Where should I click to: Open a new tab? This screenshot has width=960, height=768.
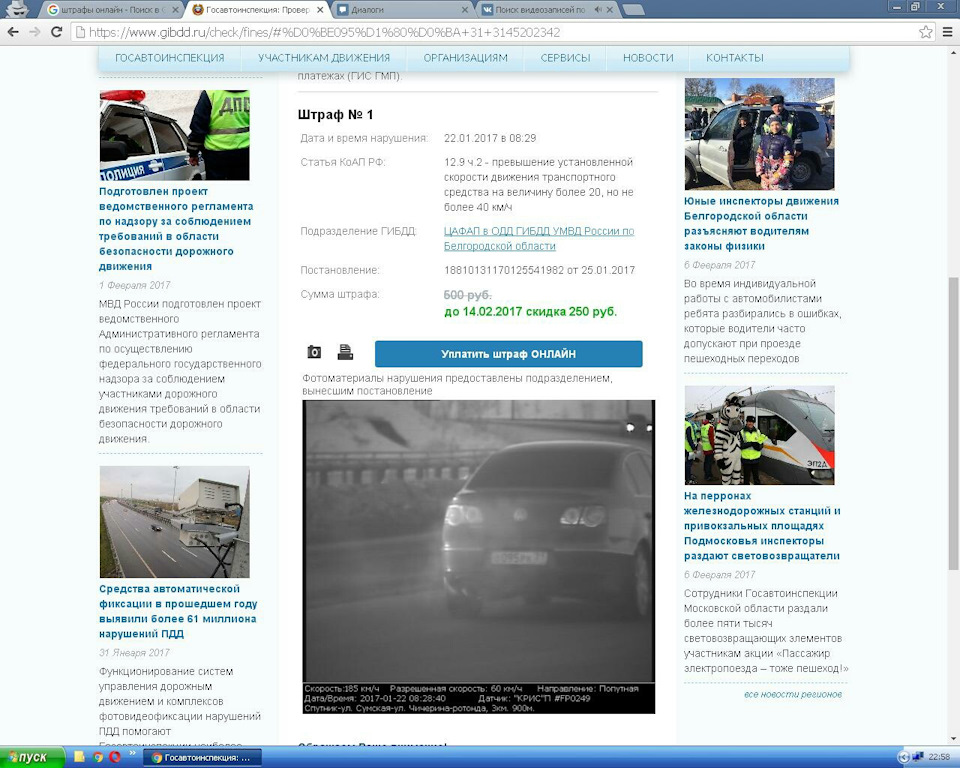pos(634,10)
